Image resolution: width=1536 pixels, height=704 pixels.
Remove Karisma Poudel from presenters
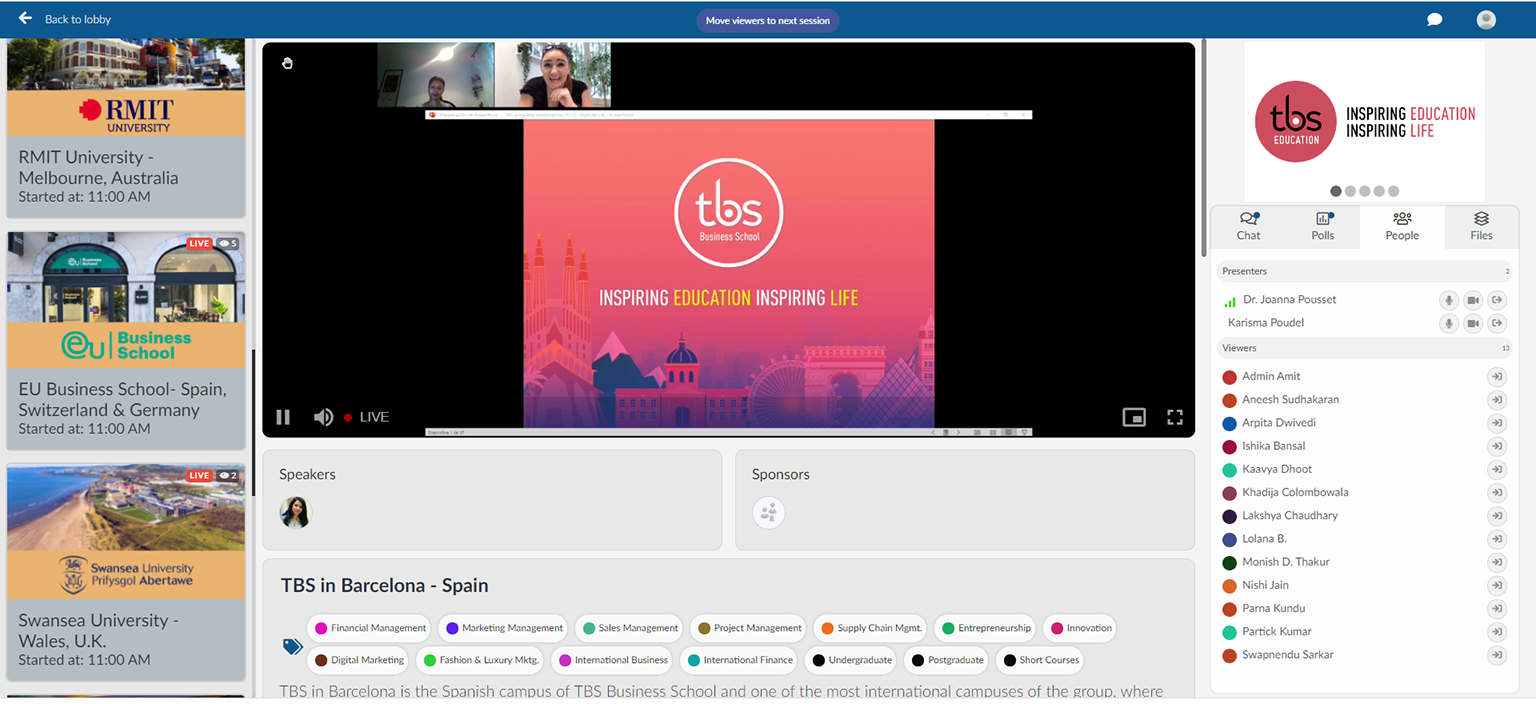pos(1497,323)
